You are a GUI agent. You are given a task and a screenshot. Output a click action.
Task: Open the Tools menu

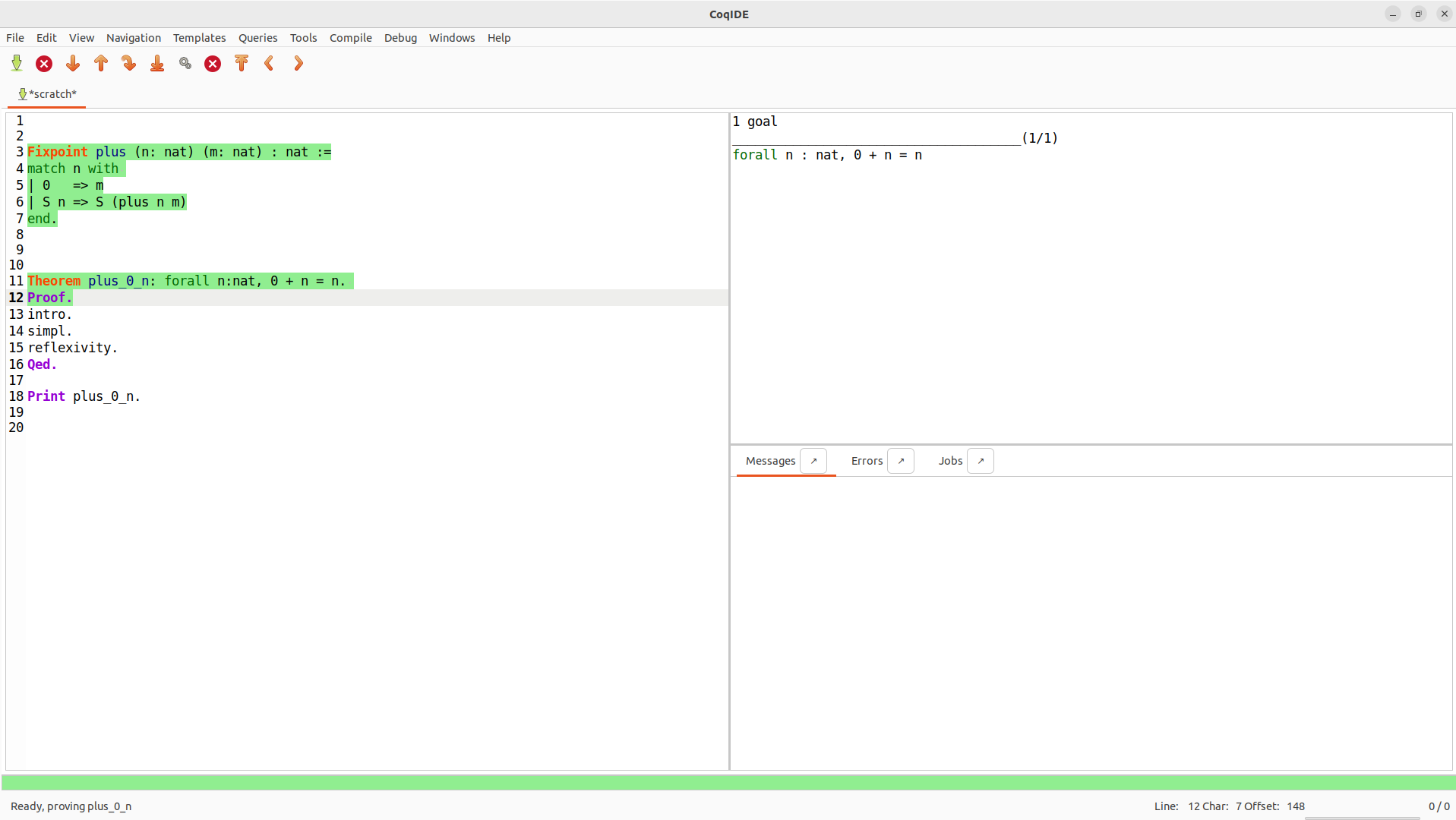[x=303, y=38]
